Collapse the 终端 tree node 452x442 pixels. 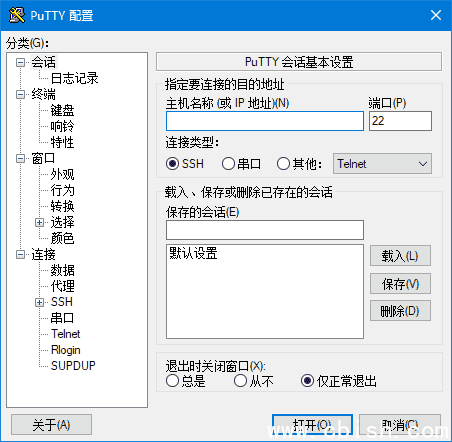(21, 94)
